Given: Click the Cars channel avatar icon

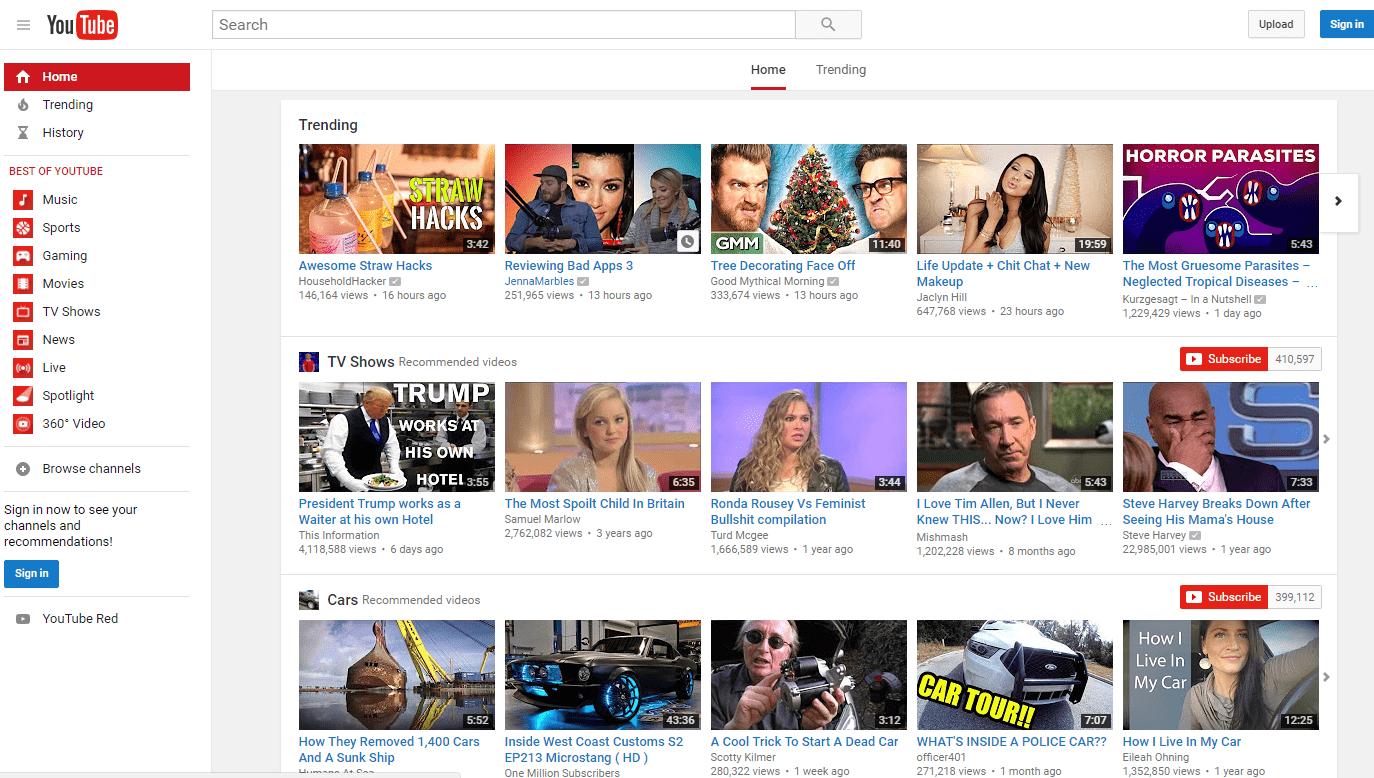Looking at the screenshot, I should pyautogui.click(x=309, y=600).
